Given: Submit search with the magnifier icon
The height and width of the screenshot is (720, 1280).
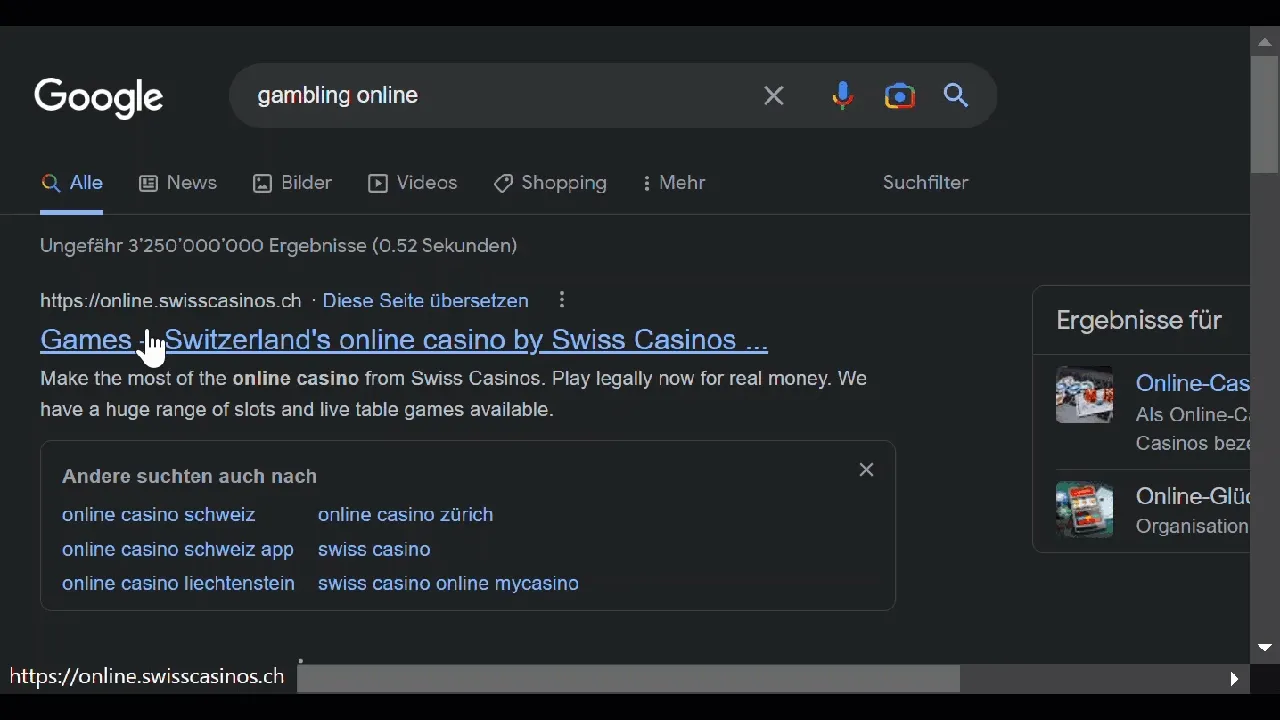Looking at the screenshot, I should pyautogui.click(x=957, y=96).
